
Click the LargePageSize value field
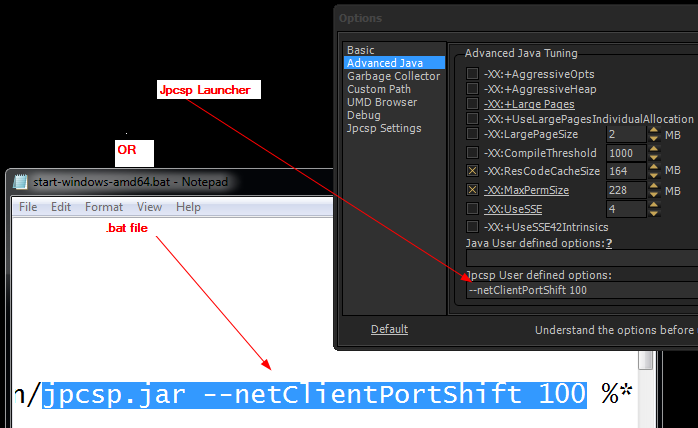click(x=626, y=134)
